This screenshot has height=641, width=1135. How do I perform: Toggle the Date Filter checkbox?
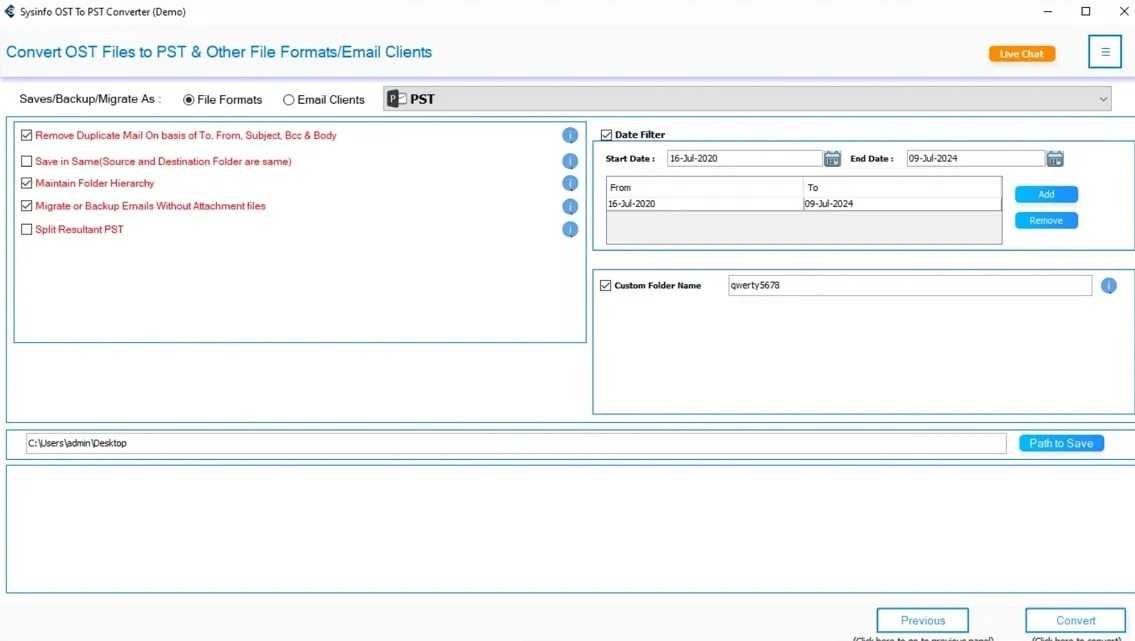(607, 135)
